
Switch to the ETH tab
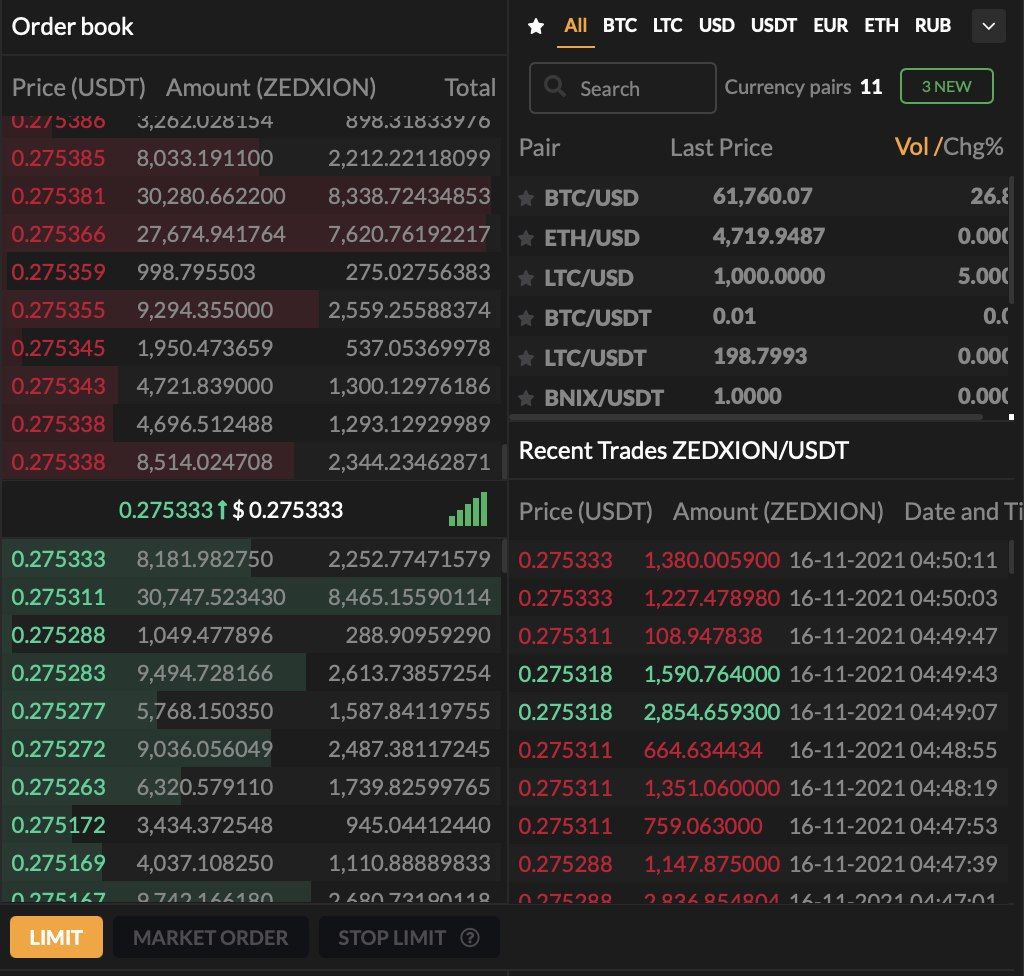(881, 25)
